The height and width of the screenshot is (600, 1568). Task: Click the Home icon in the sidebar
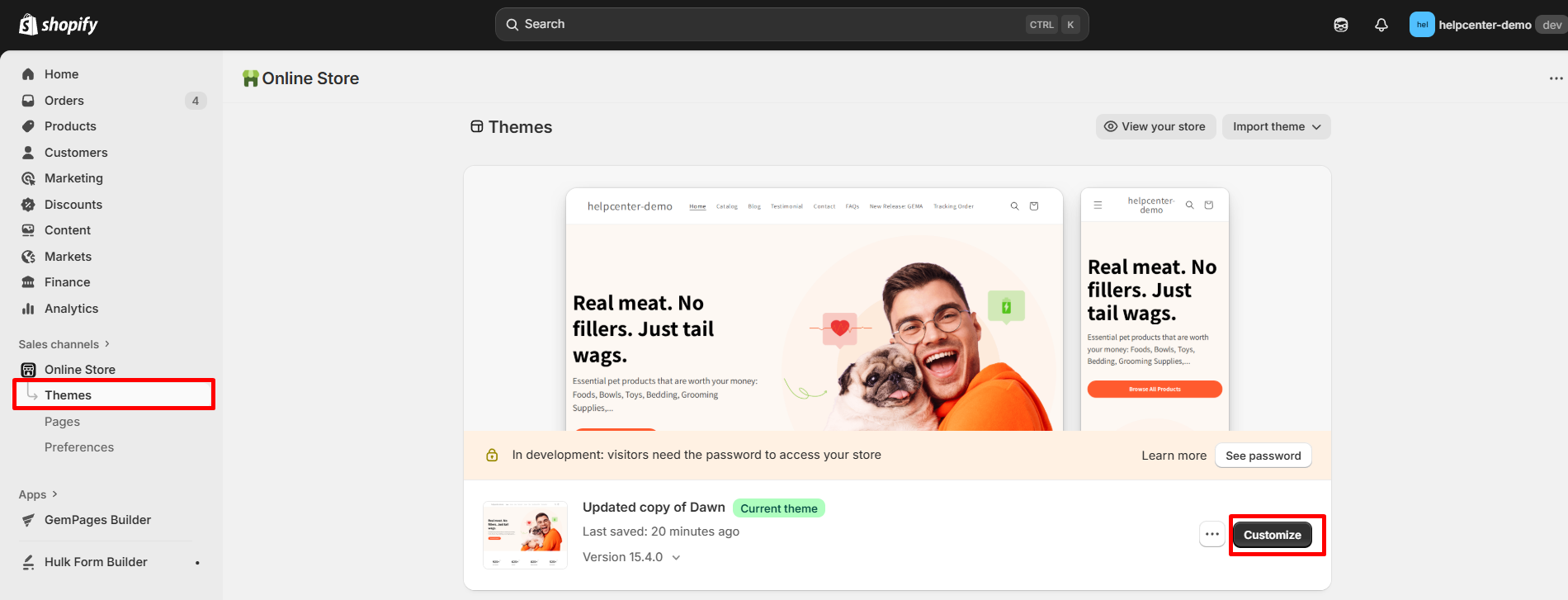point(28,74)
